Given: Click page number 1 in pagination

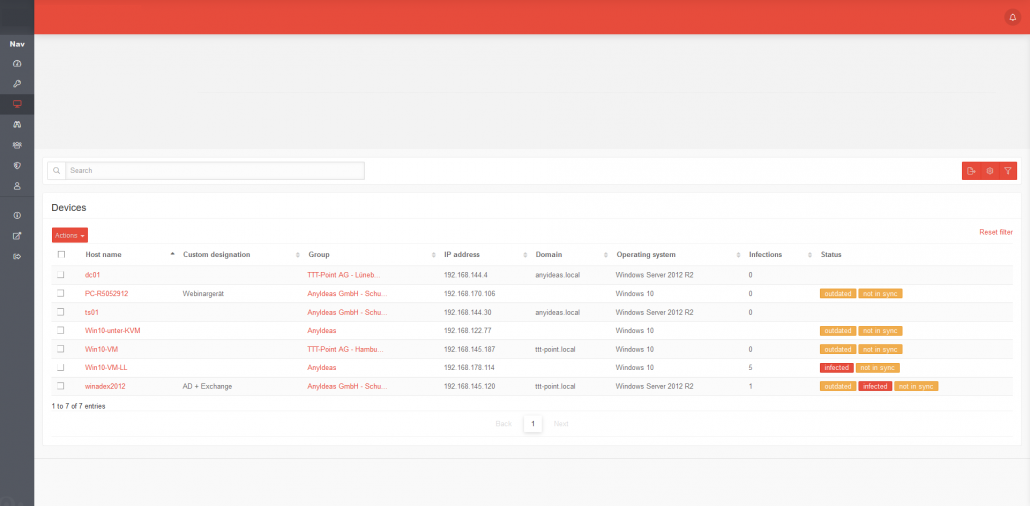Looking at the screenshot, I should 534,424.
